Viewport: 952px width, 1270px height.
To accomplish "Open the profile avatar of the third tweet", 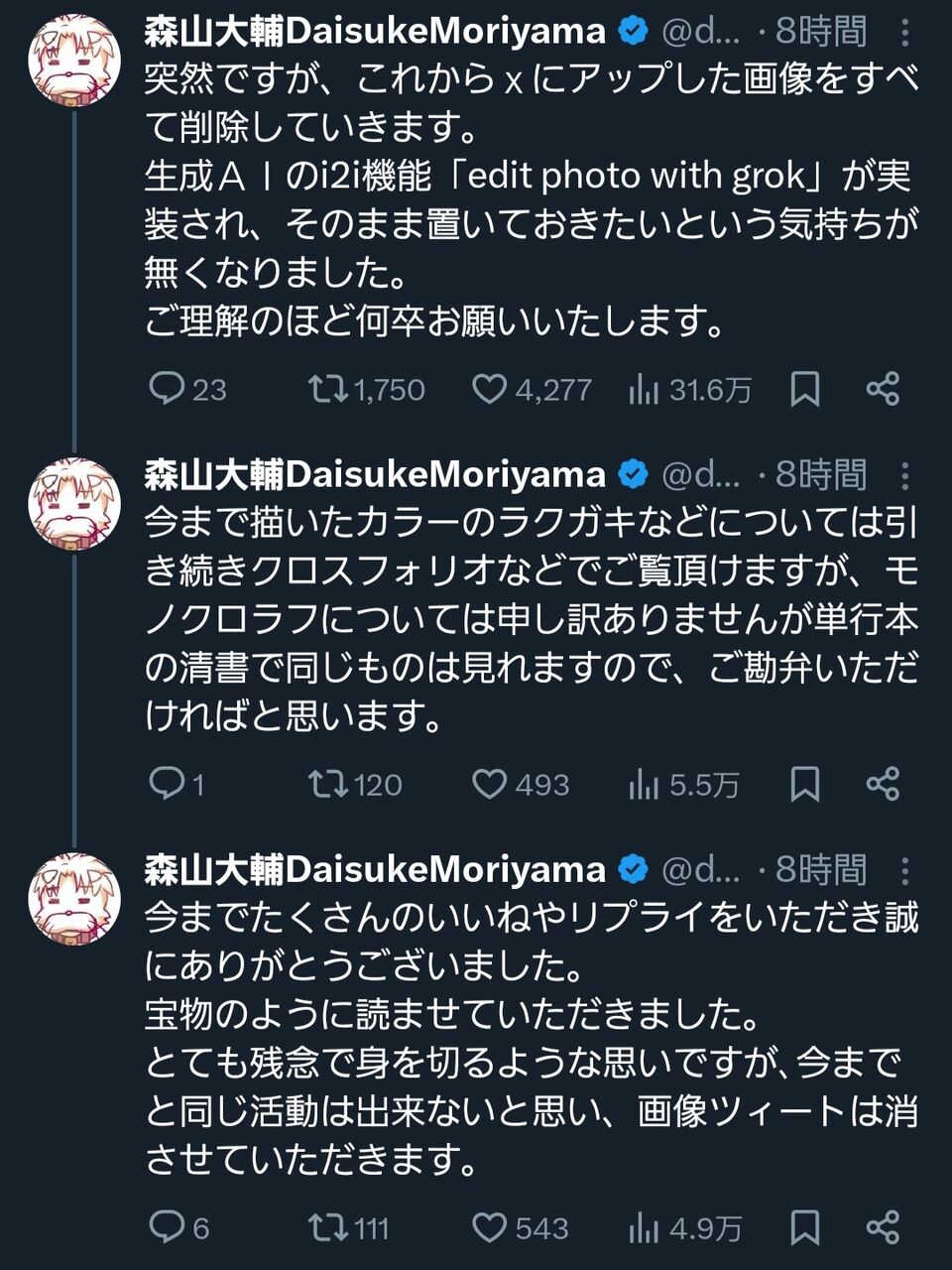I will (74, 897).
